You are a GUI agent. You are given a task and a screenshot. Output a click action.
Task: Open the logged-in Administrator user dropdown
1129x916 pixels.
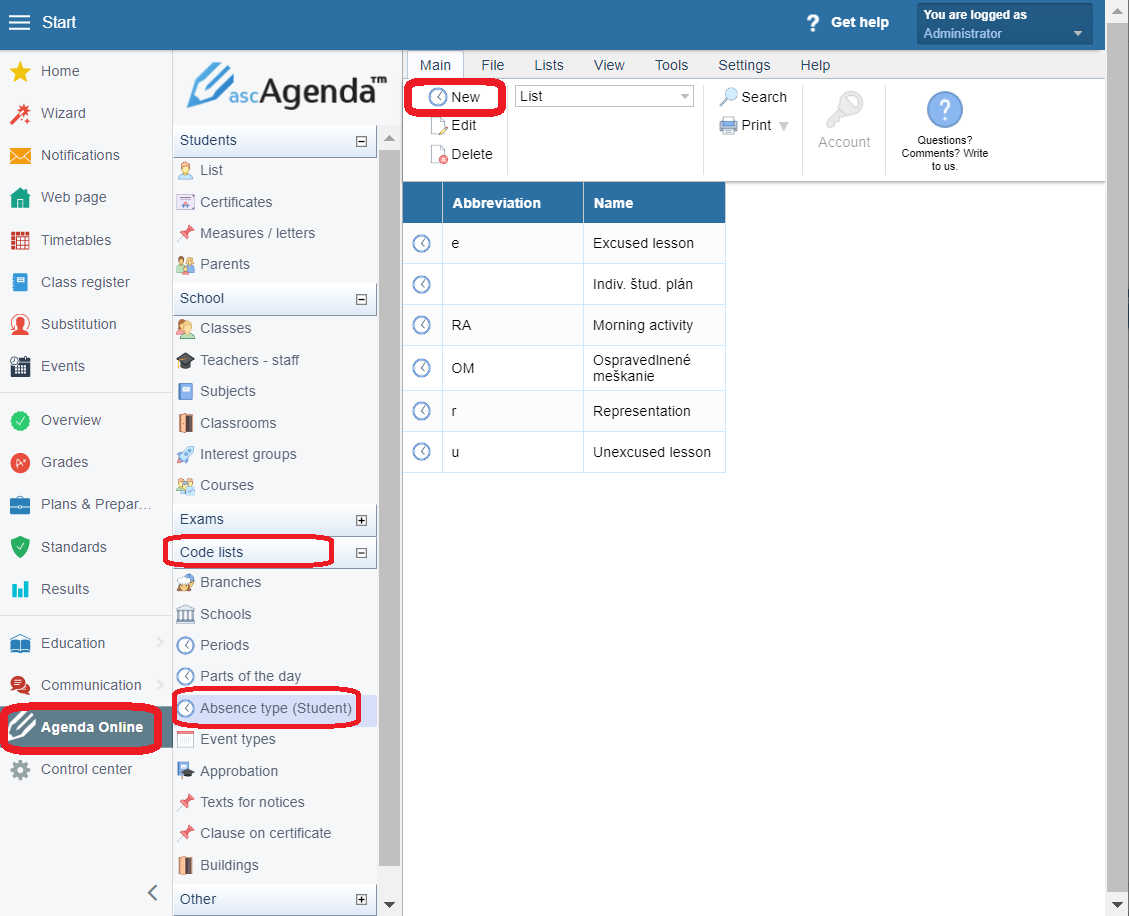pos(1005,24)
